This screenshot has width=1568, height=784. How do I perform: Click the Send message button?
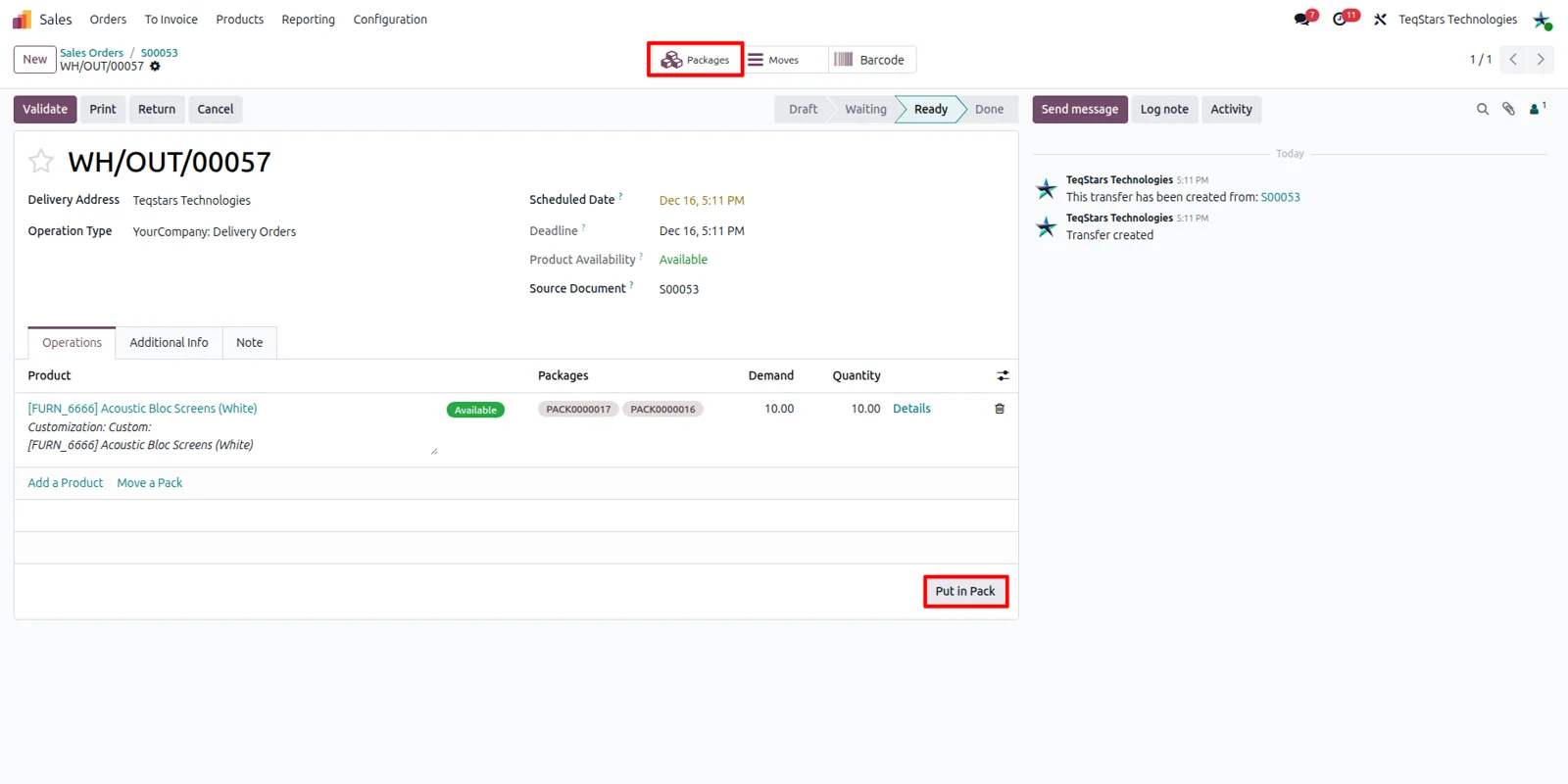click(1080, 110)
